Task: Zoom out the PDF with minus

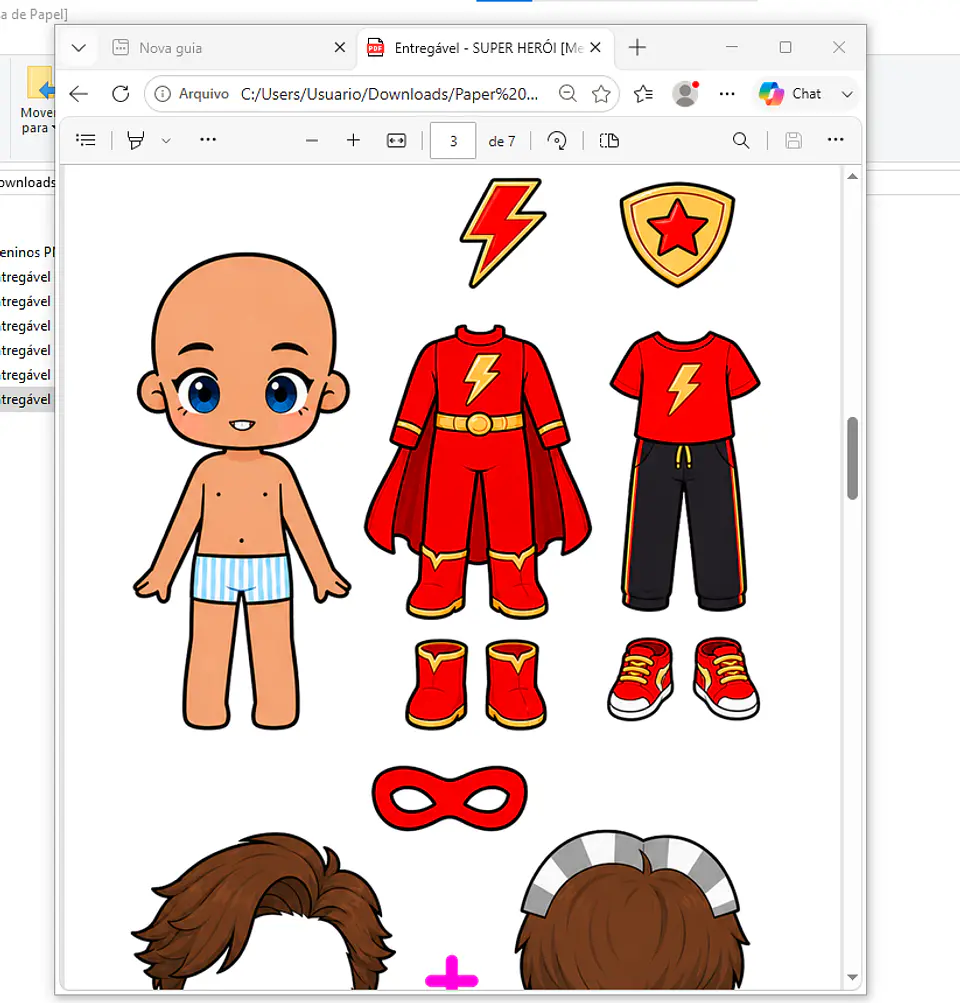Action: (x=312, y=141)
